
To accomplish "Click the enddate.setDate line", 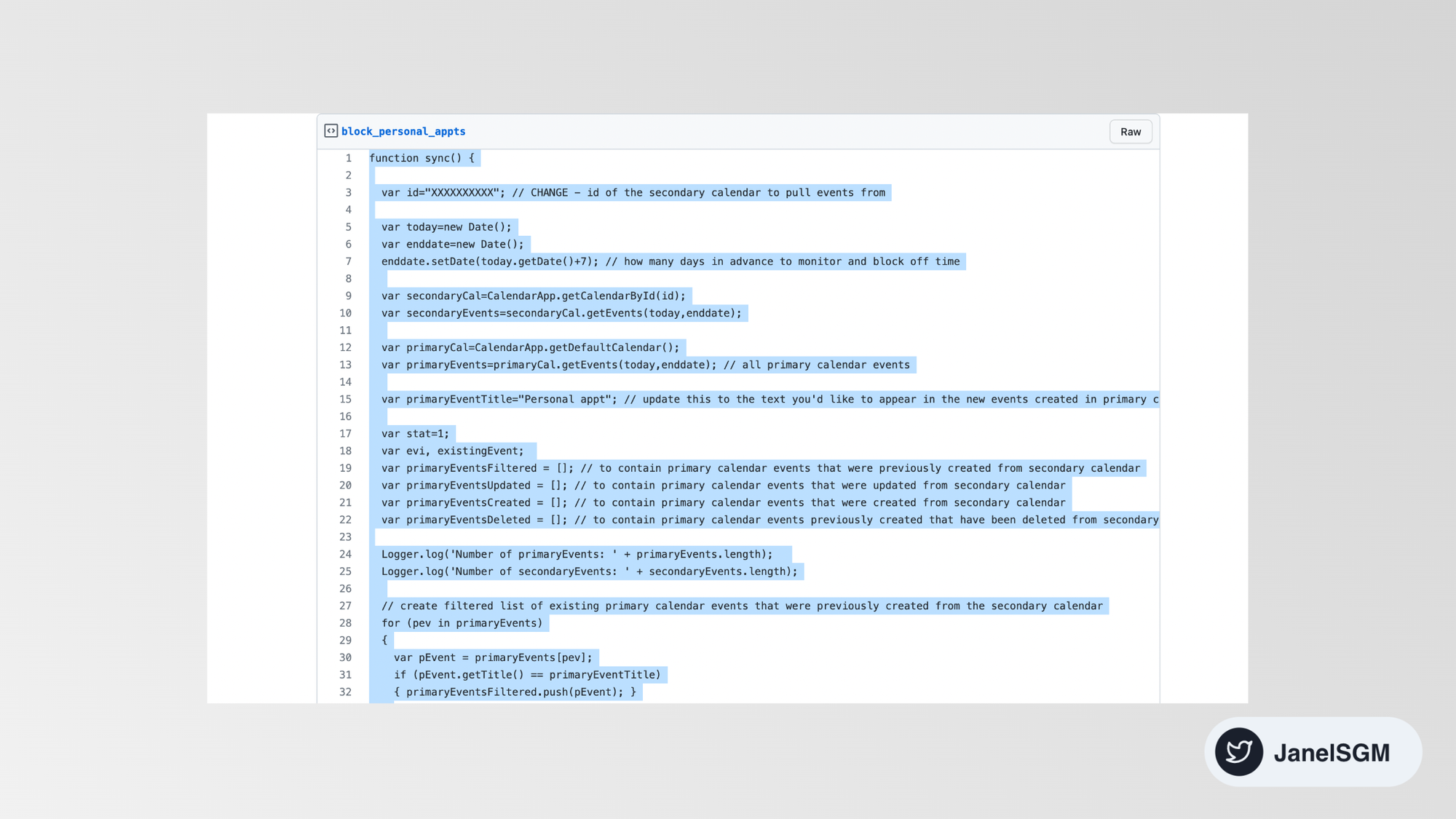I will 670,261.
